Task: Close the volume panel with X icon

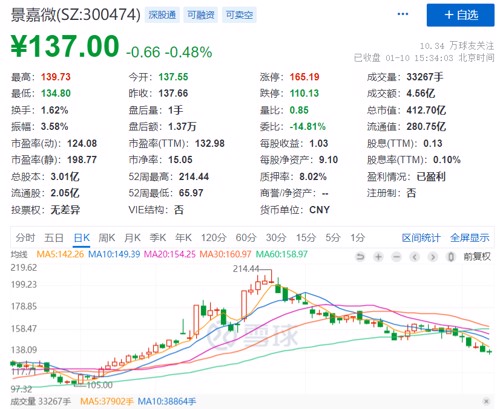Action: [x=486, y=401]
